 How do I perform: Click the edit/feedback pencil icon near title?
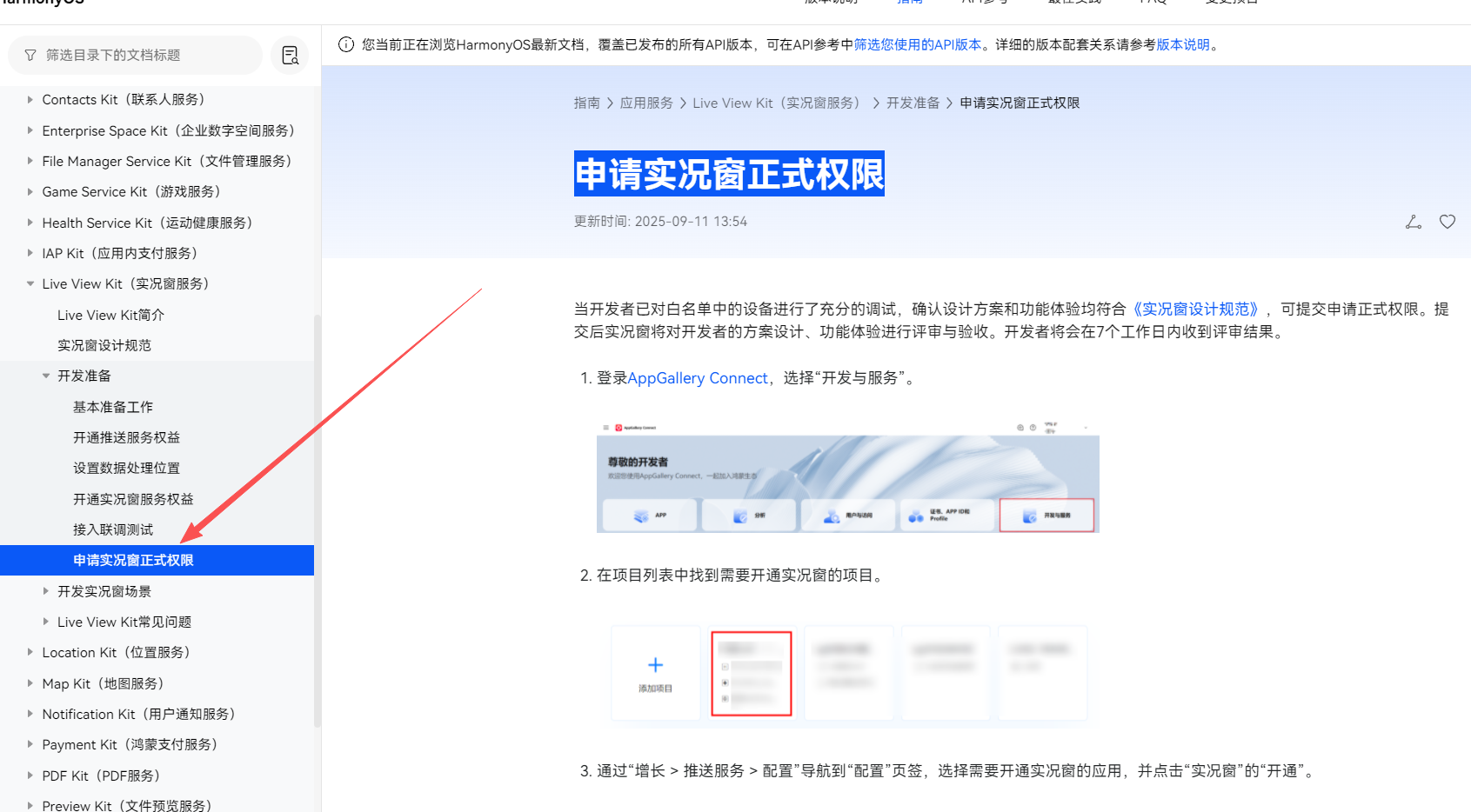1414,222
